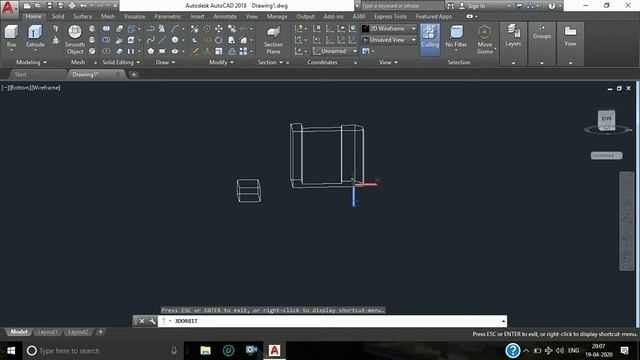Open Windows Start menu
This screenshot has height=360, width=640.
(x=11, y=351)
